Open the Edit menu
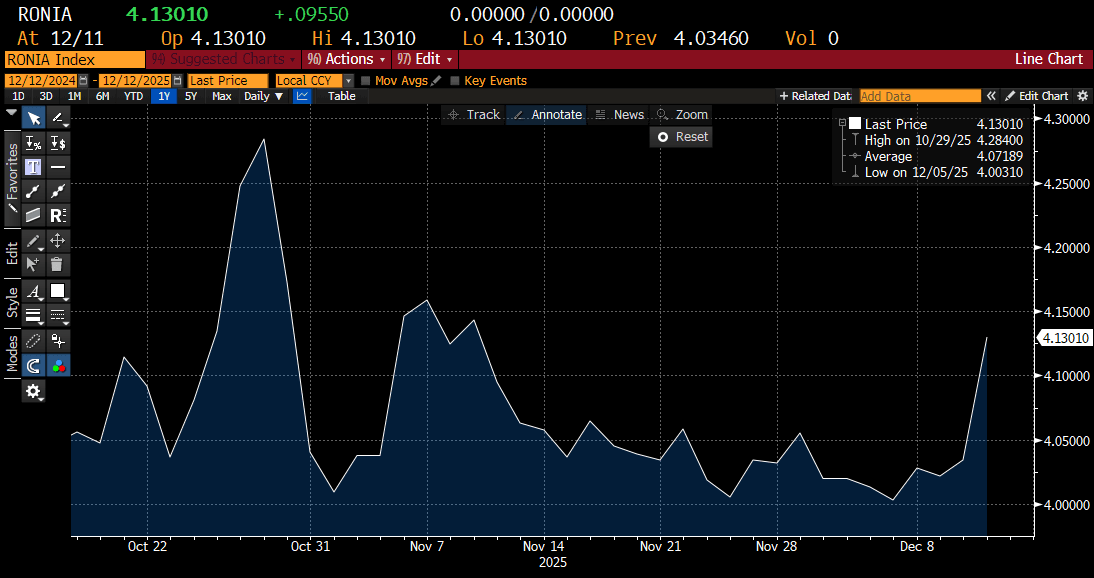This screenshot has height=578, width=1094. click(422, 59)
